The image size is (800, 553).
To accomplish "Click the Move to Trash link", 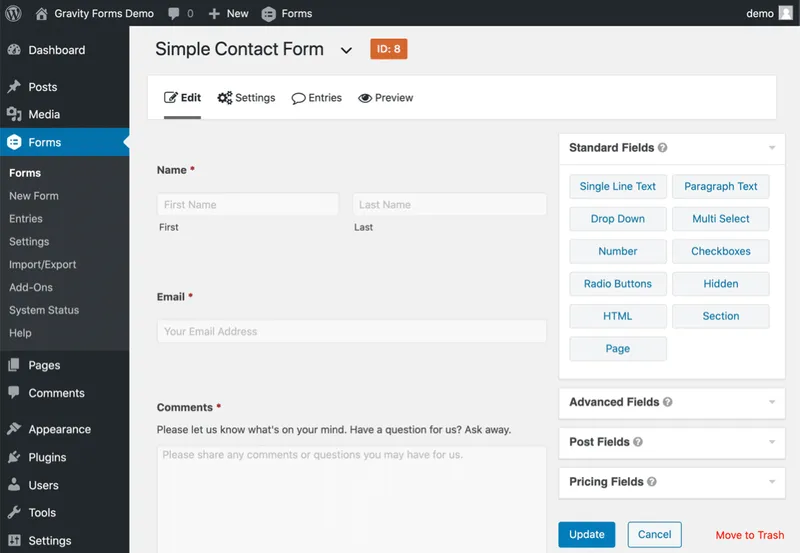I will (x=750, y=535).
